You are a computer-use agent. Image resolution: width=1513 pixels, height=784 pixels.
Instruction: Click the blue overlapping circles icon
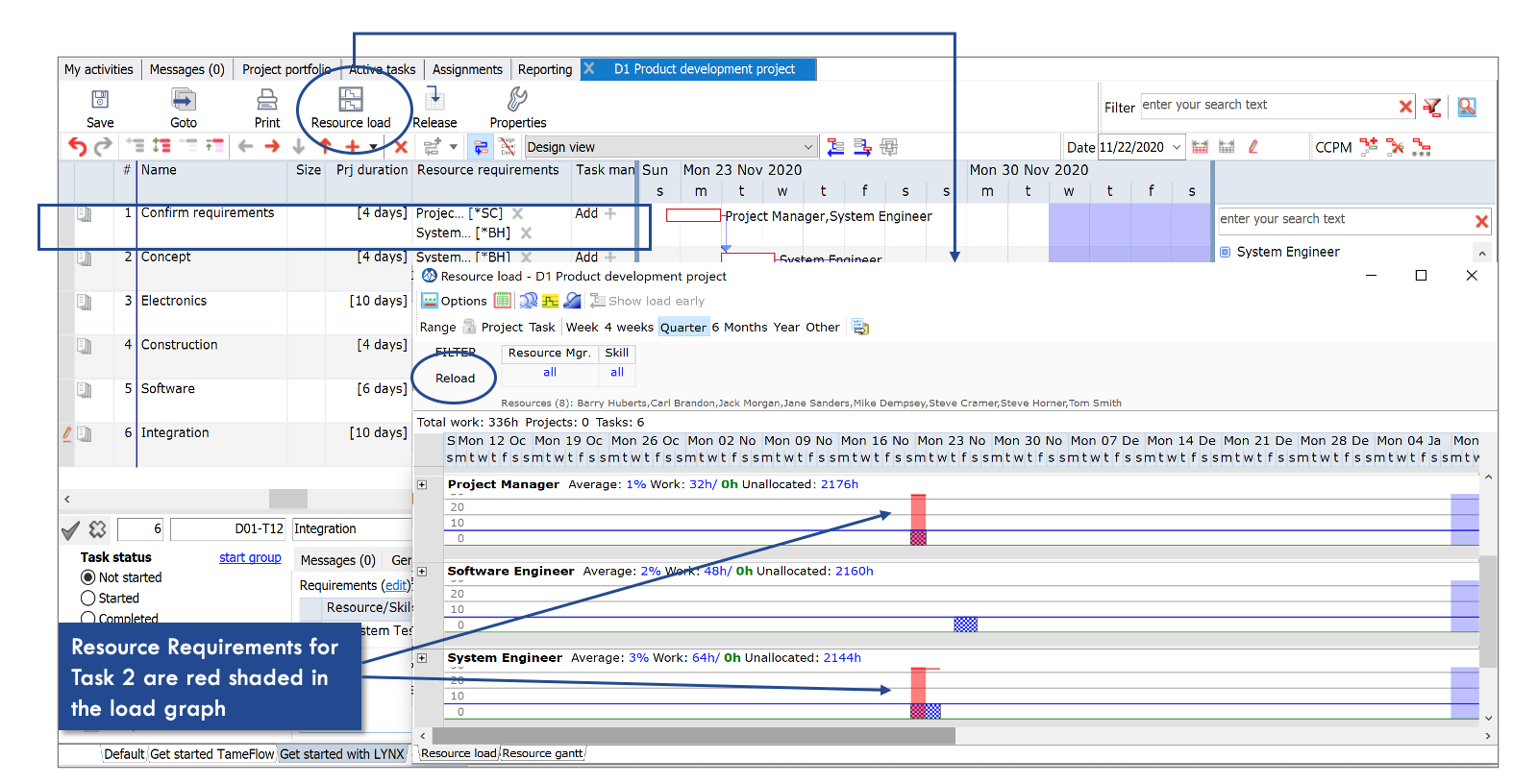tap(528, 301)
